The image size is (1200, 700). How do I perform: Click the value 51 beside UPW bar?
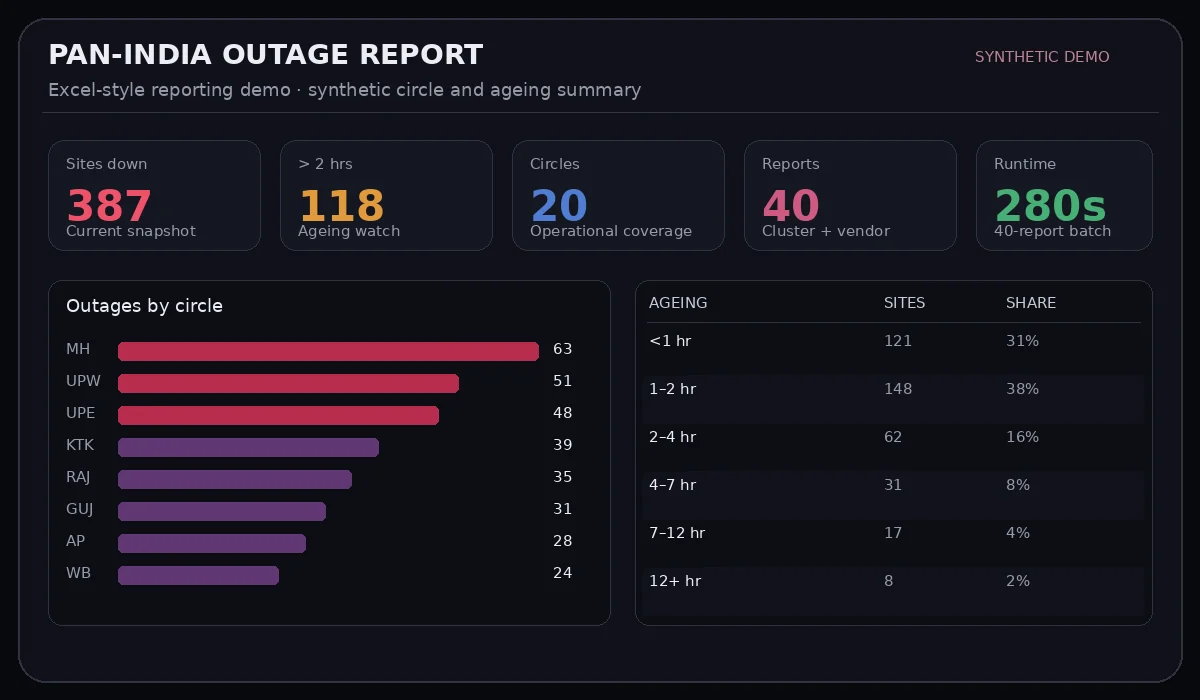[563, 381]
